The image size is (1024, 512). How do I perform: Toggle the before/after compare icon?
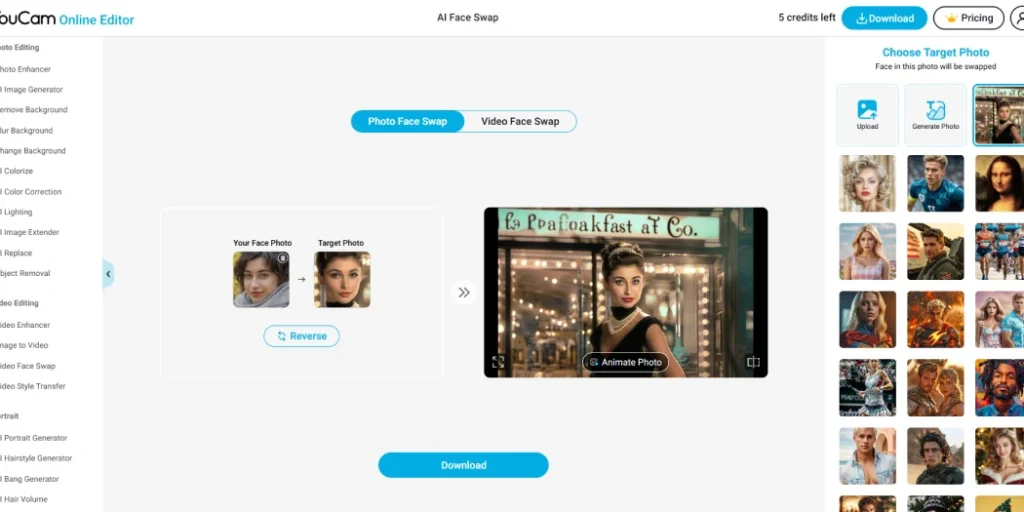point(753,362)
